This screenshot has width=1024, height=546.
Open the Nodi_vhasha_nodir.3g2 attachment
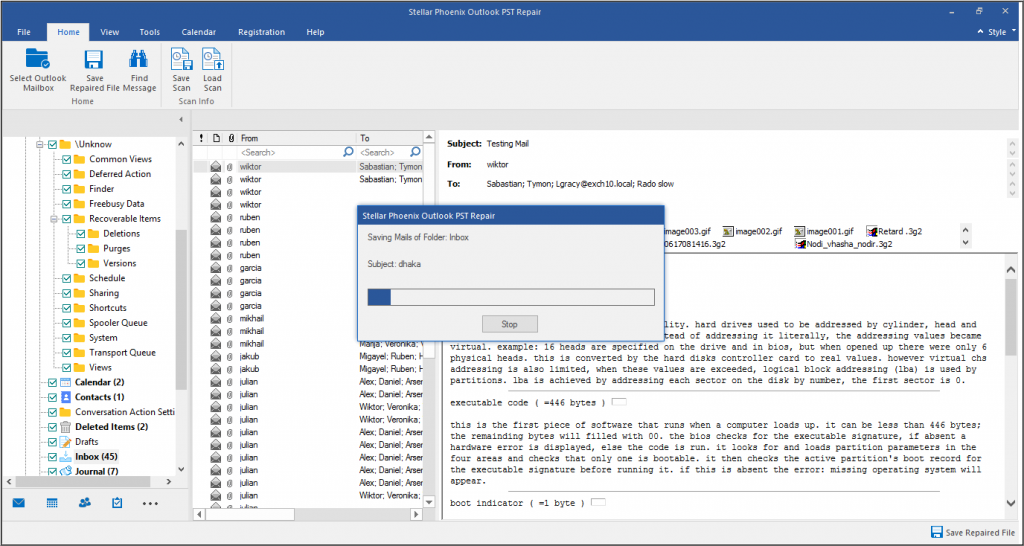coord(844,244)
